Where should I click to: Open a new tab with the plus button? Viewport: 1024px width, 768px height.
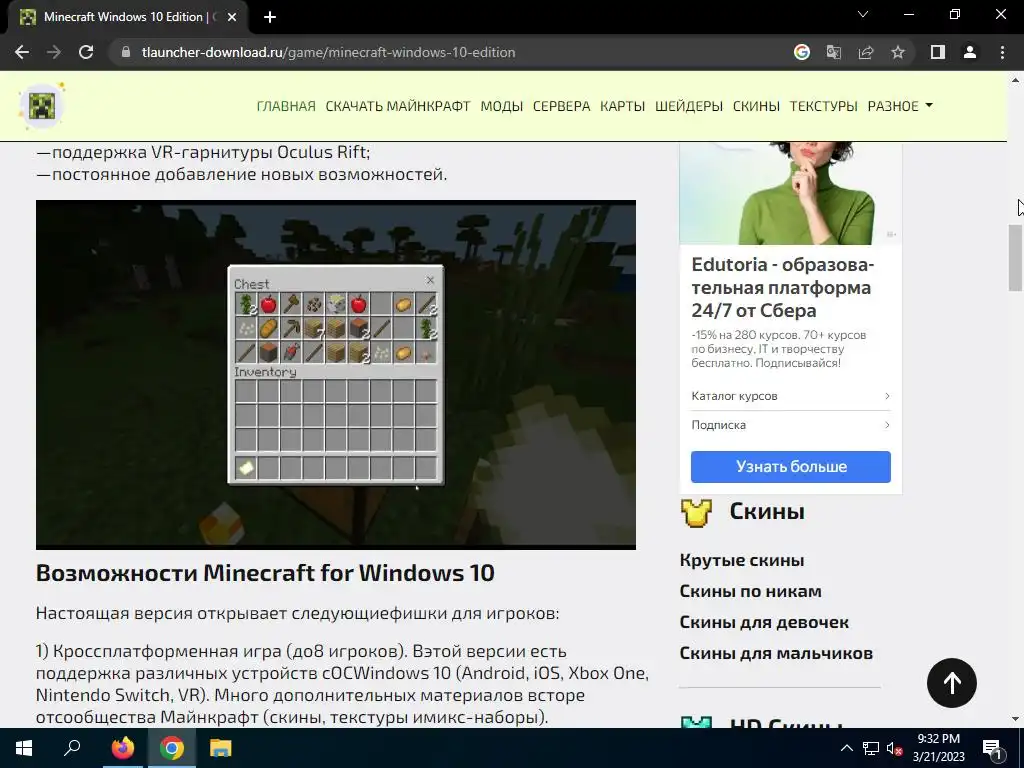click(270, 17)
